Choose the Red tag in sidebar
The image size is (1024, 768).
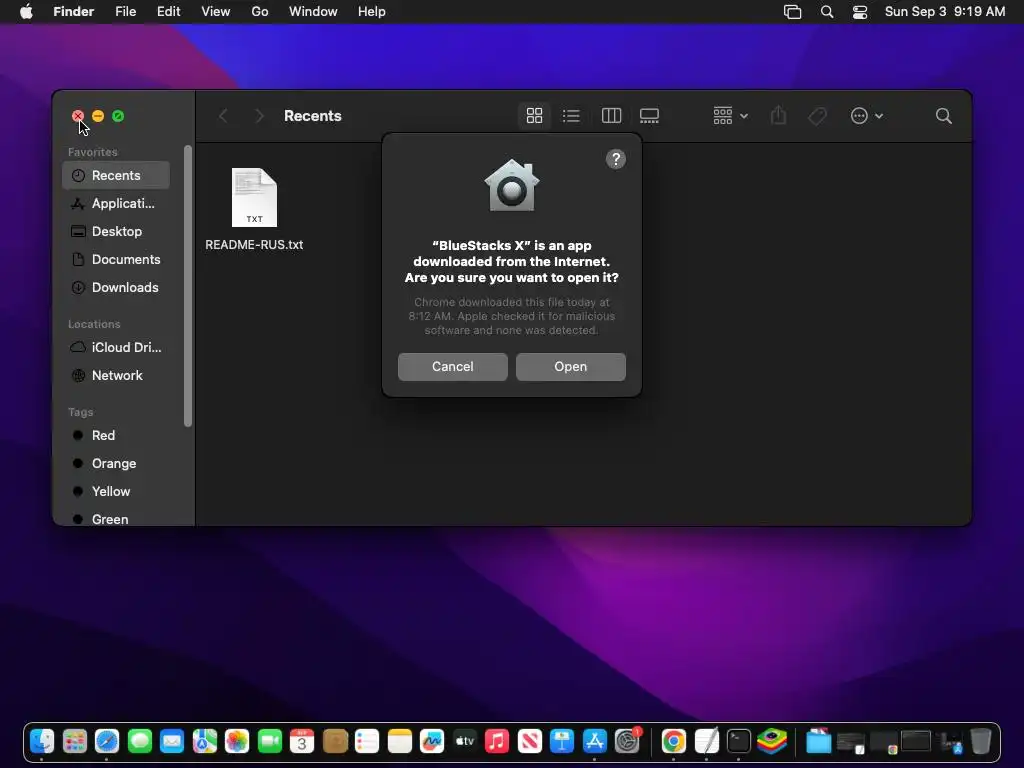pyautogui.click(x=116, y=435)
